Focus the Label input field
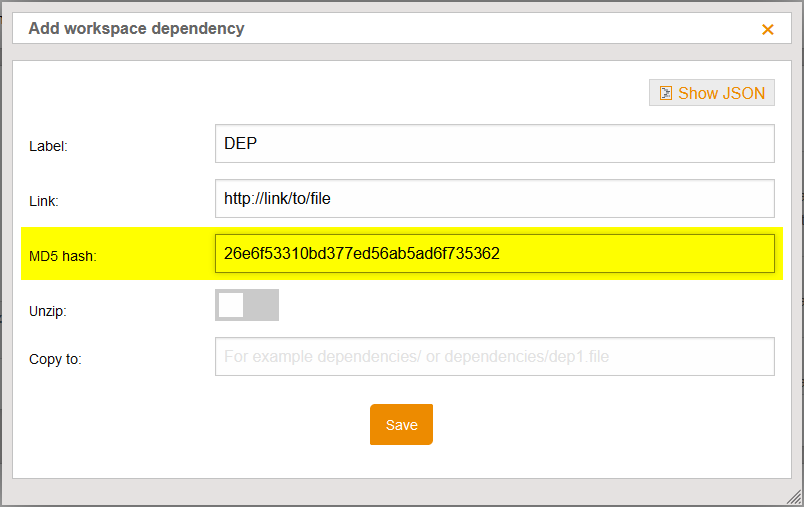 tap(495, 144)
